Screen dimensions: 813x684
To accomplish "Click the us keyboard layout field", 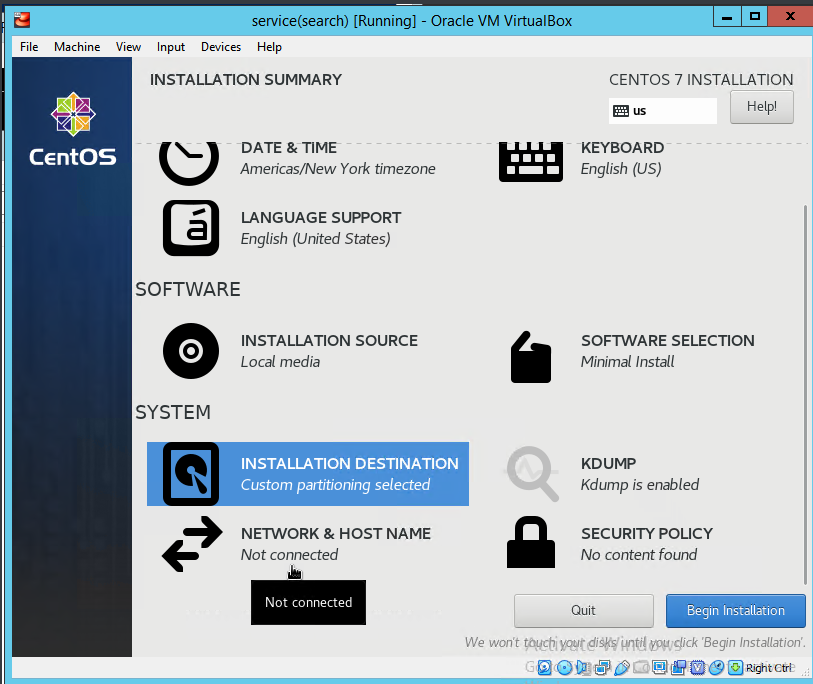I will [663, 111].
